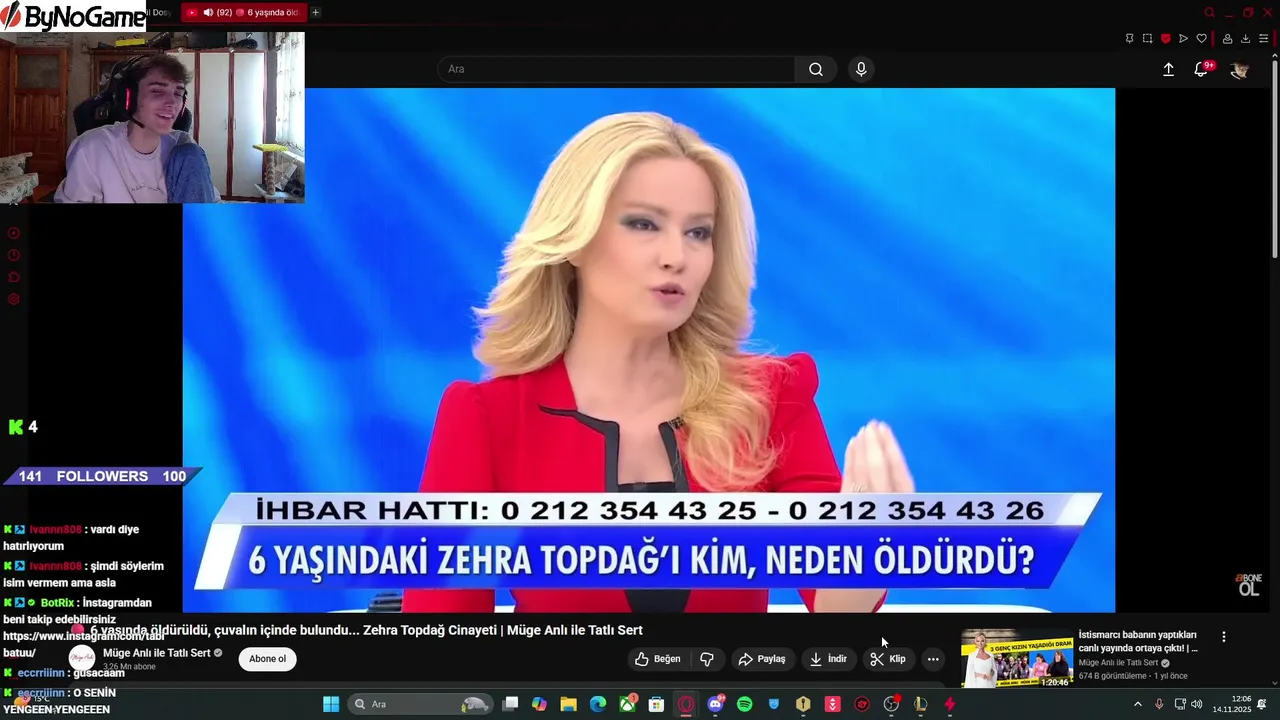Open the Windows Start menu

(331, 704)
